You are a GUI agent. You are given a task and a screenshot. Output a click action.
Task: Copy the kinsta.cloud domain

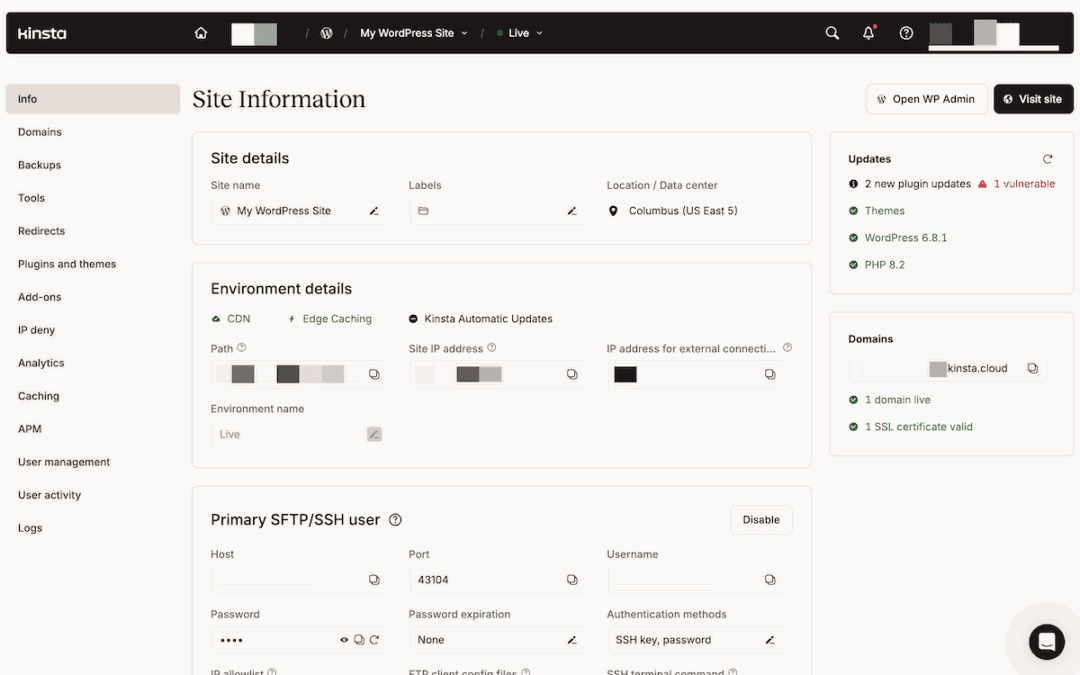pos(1032,368)
